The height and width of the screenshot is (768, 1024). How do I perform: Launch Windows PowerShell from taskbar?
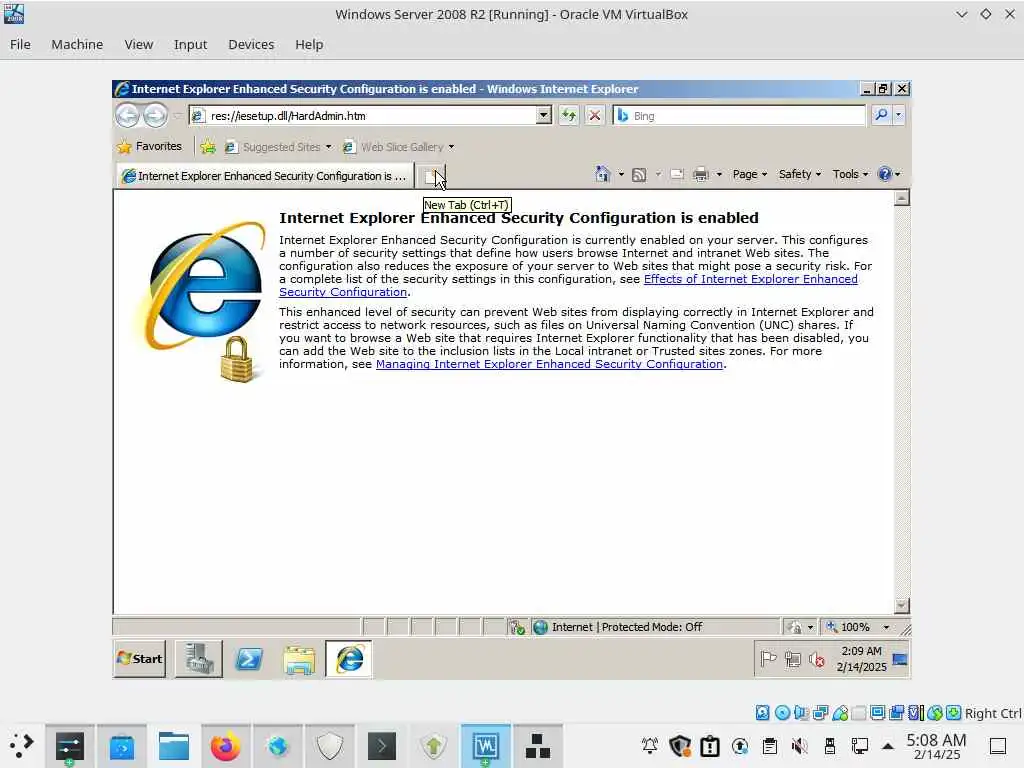click(x=249, y=659)
